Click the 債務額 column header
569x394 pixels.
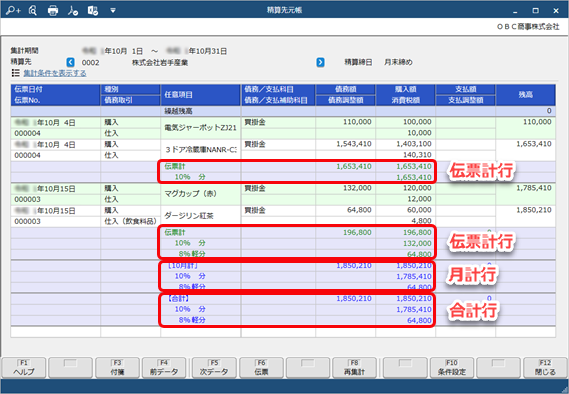345,90
